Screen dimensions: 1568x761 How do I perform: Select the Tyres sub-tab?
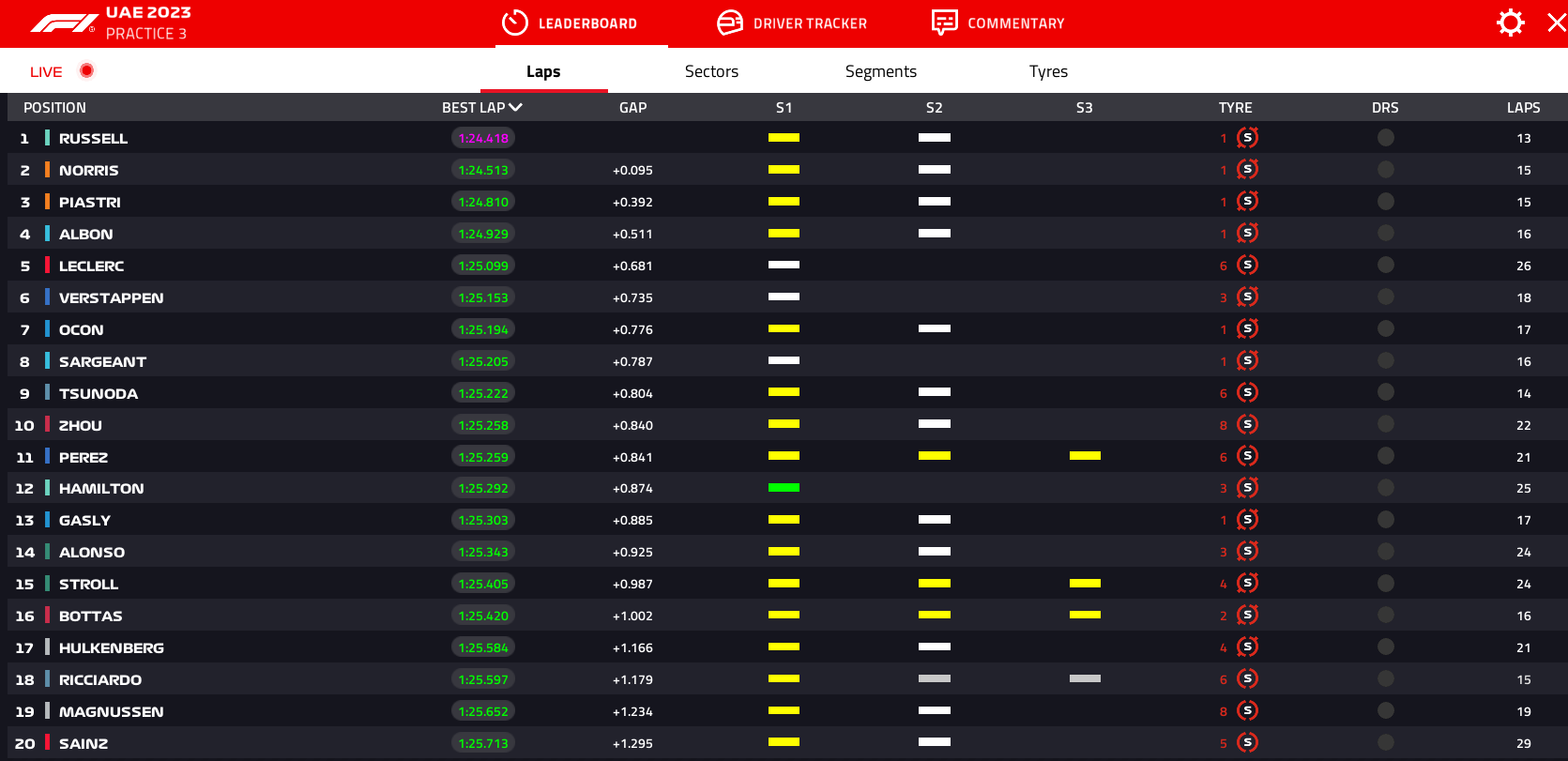[1048, 71]
